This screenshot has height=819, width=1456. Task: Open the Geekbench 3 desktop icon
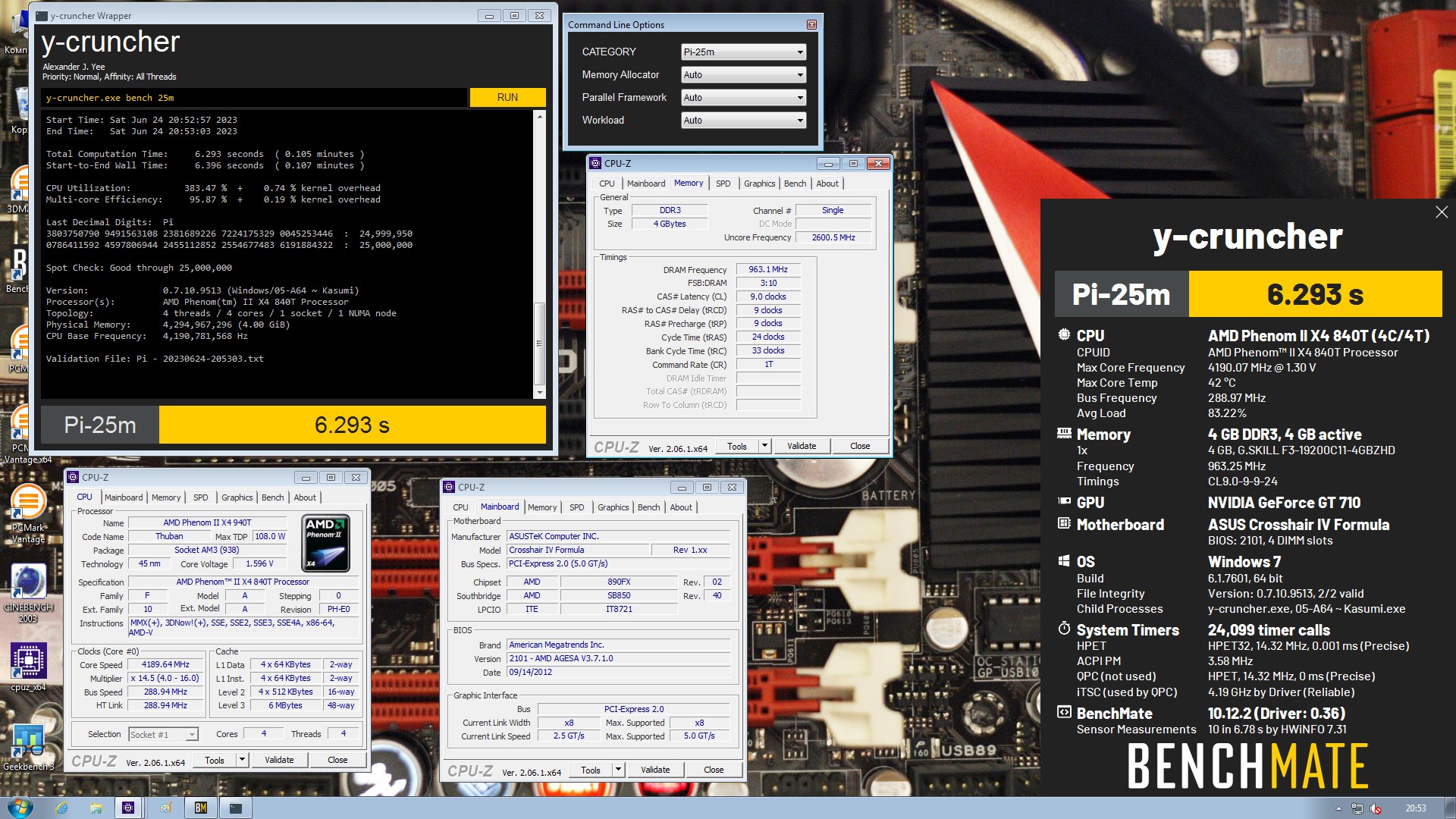click(28, 747)
